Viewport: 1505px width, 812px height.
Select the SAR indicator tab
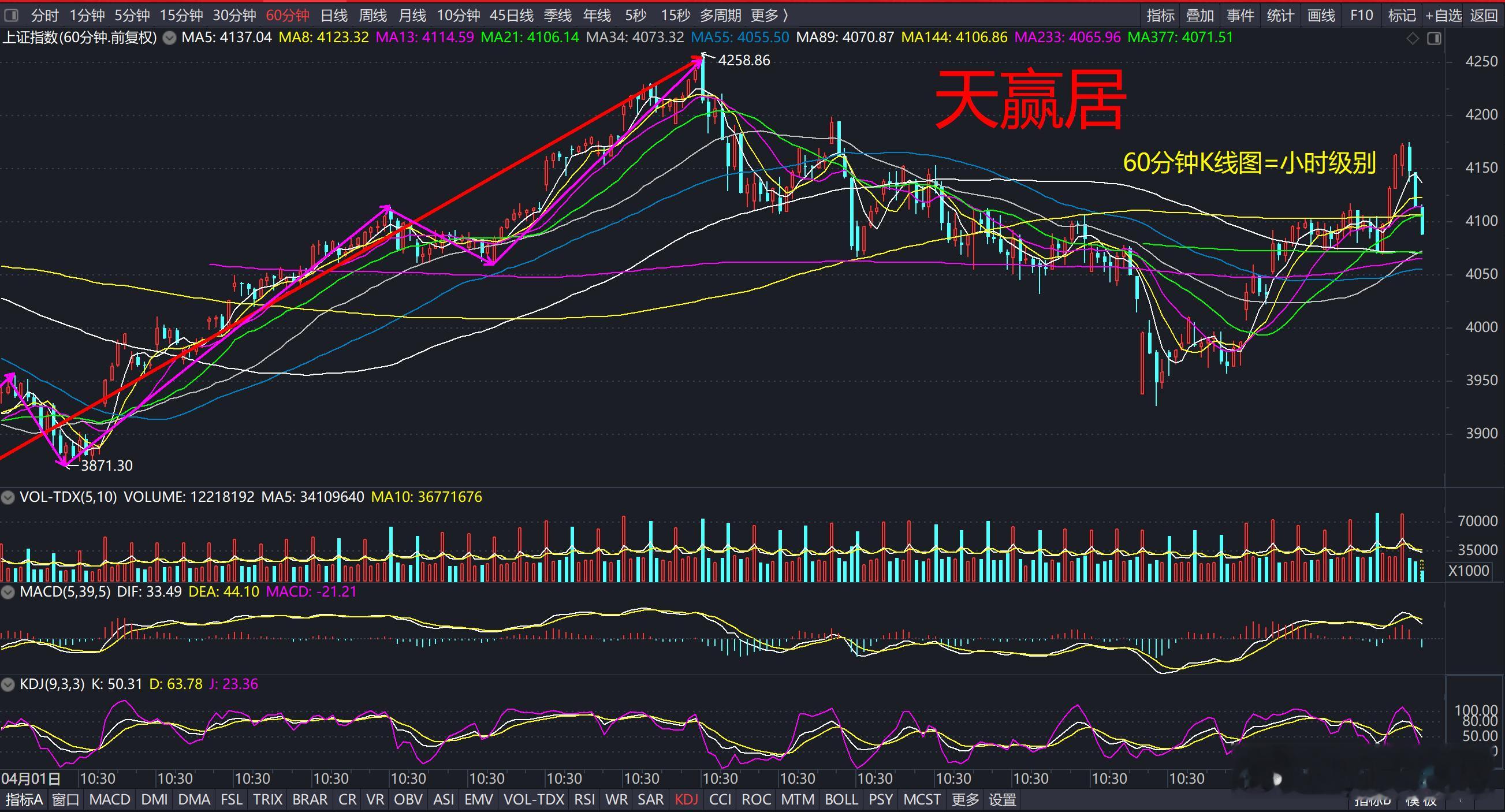pyautogui.click(x=650, y=799)
